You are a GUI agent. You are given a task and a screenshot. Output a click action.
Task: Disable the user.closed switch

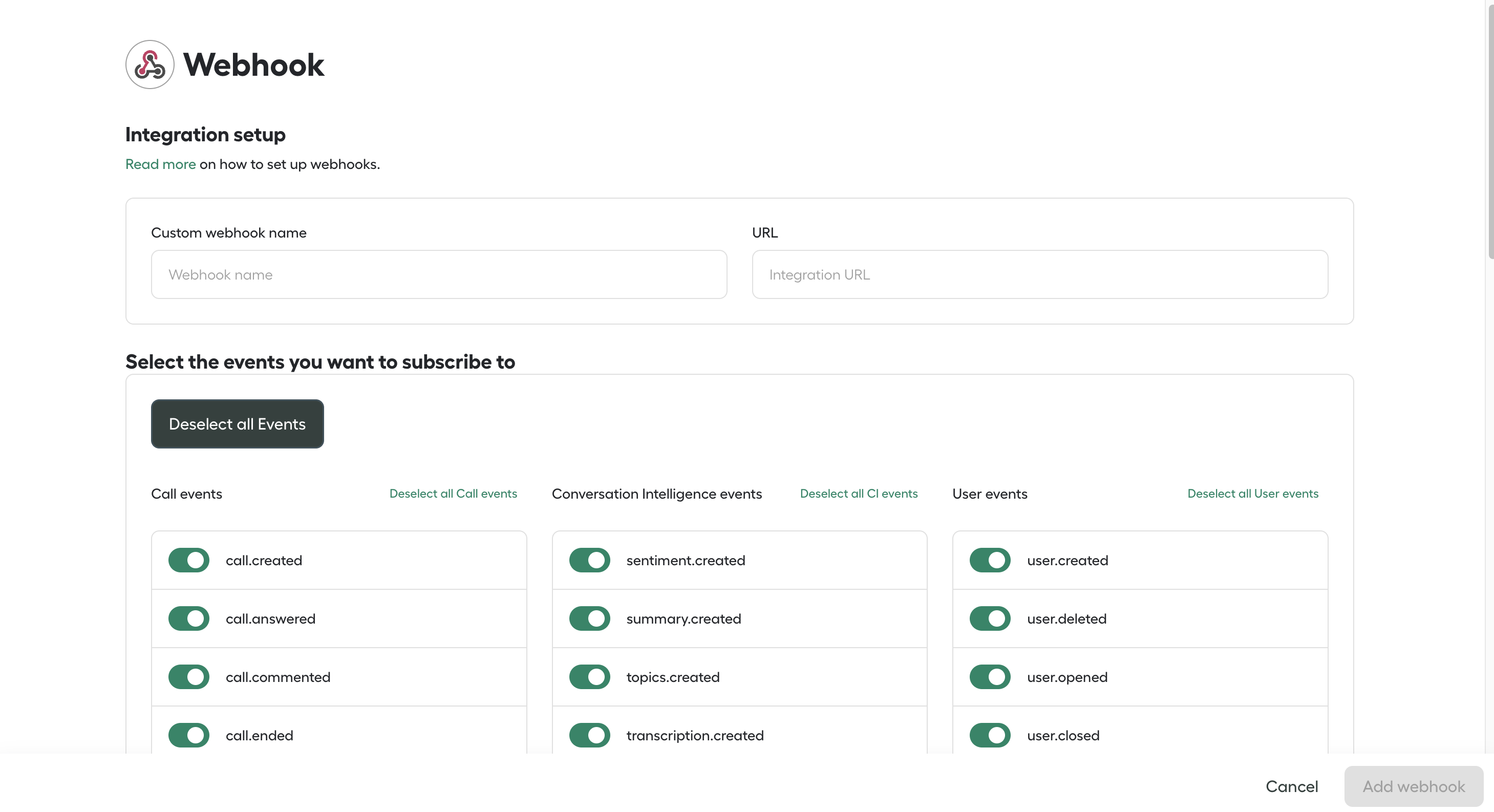pos(989,735)
